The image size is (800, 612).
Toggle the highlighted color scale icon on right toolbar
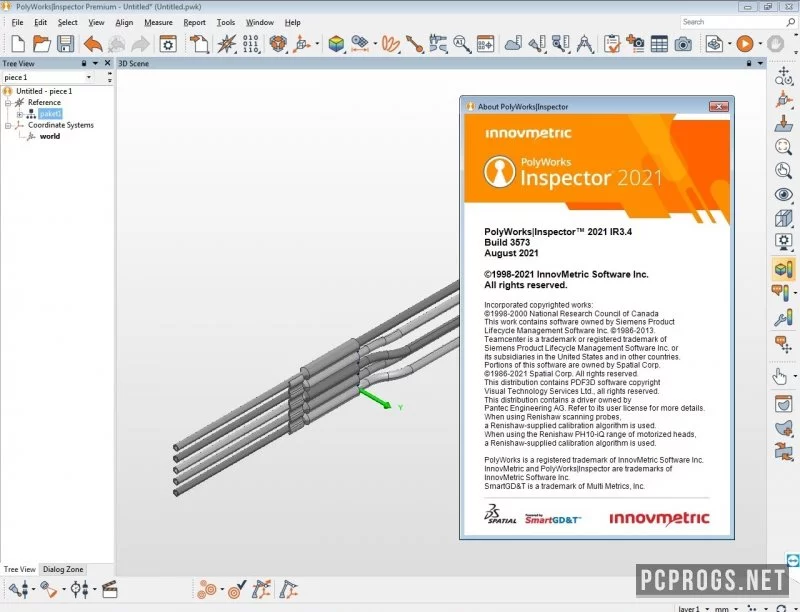click(x=784, y=268)
